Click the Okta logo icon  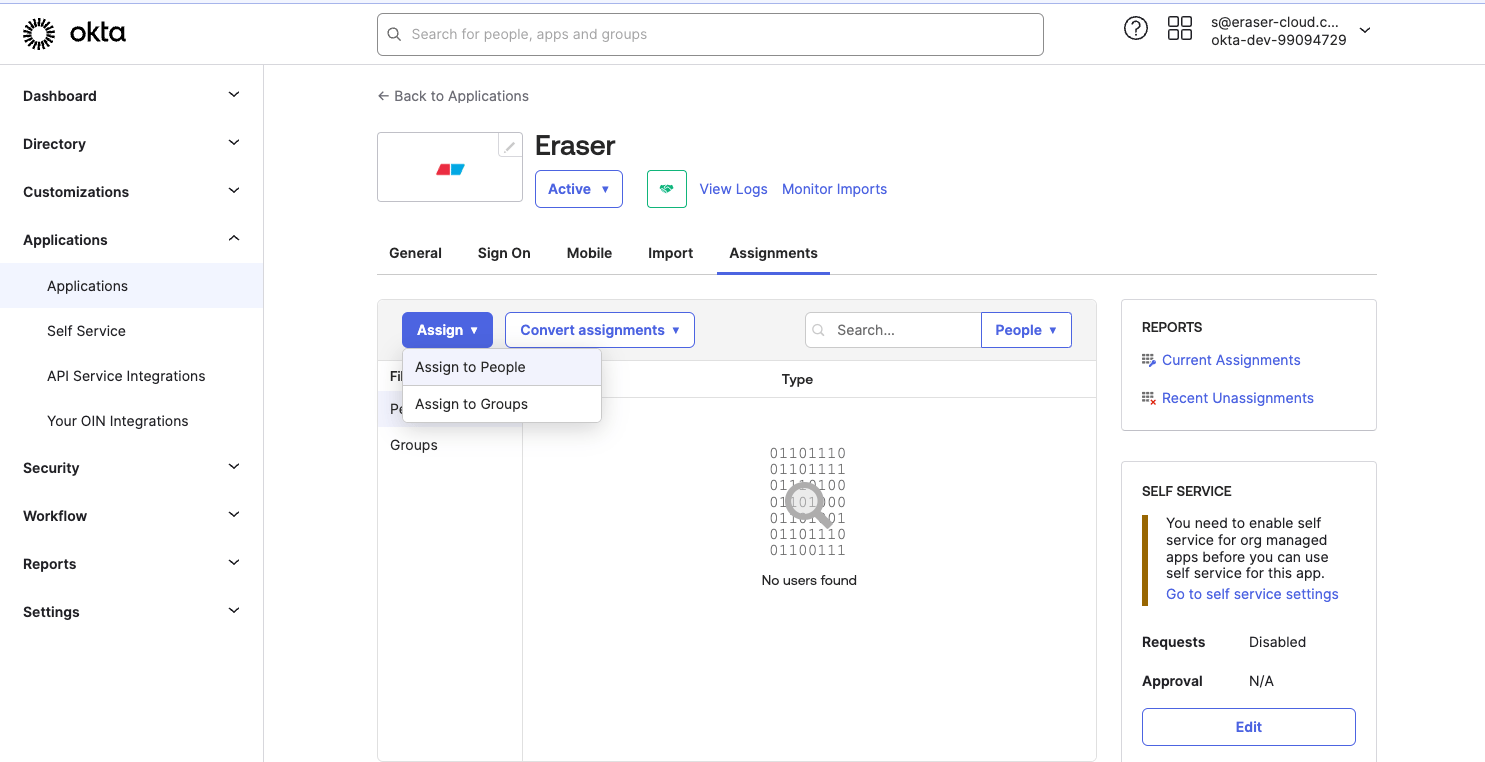[39, 33]
